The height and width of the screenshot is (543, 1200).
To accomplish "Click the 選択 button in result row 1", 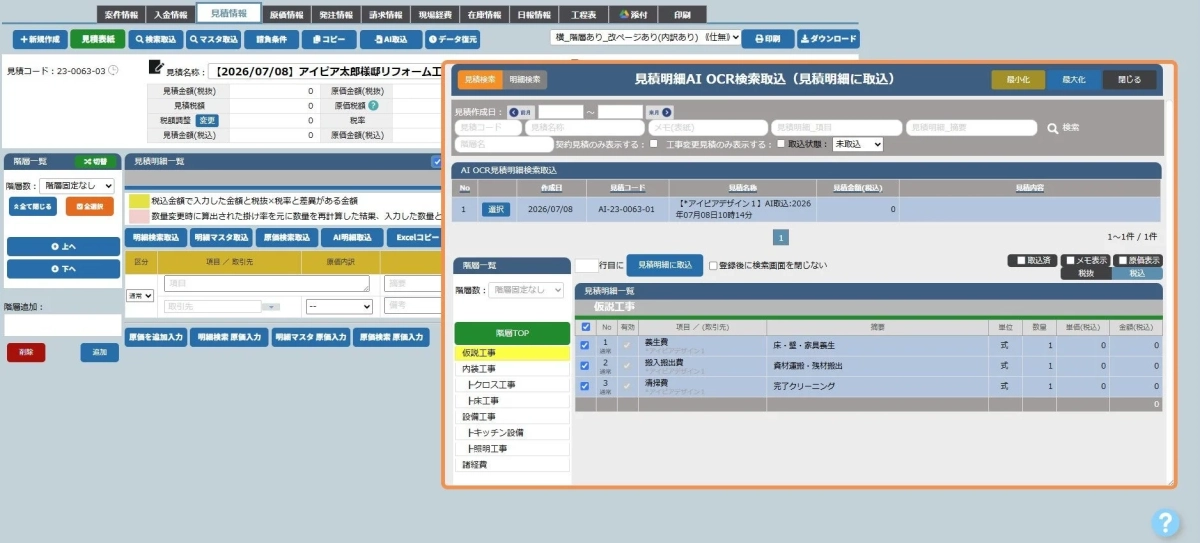I will coord(496,209).
